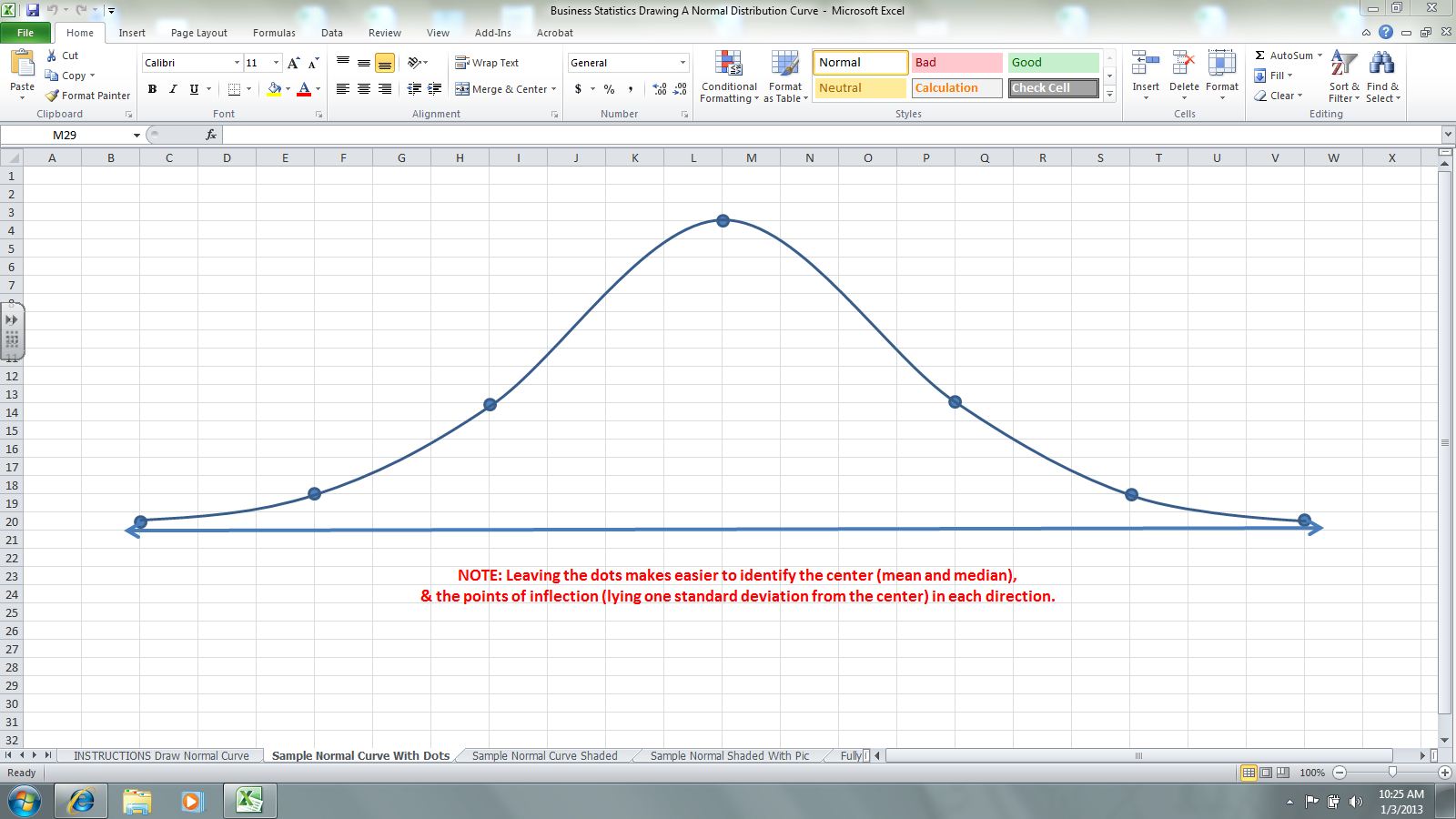The width and height of the screenshot is (1456, 819).
Task: Open the Page Layout ribbon tab
Action: 198,33
